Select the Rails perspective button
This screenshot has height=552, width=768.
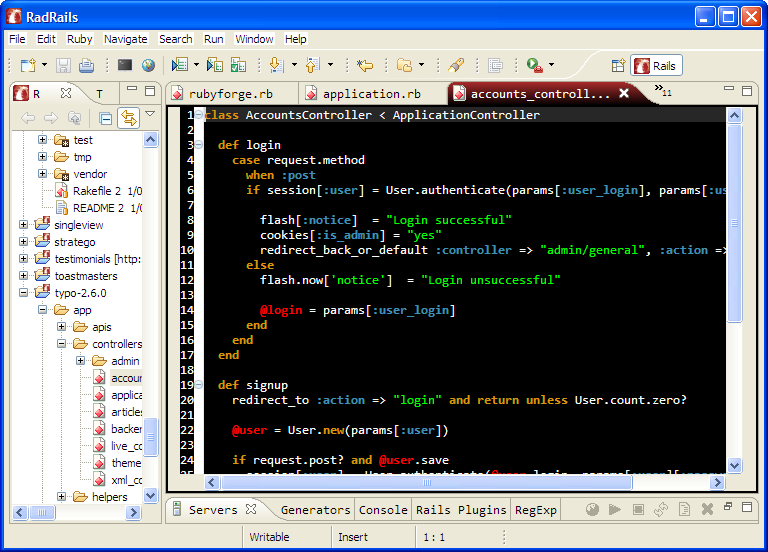[x=655, y=66]
